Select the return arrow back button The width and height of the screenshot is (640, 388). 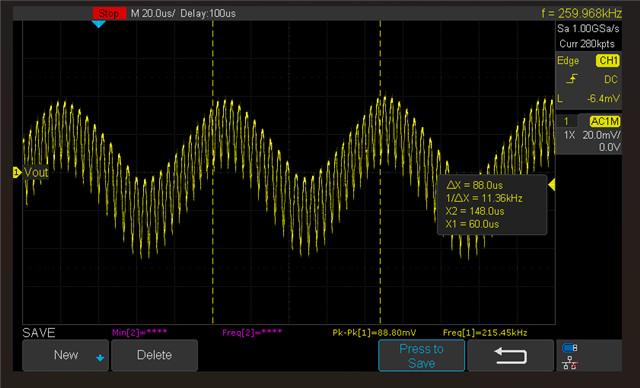click(x=510, y=355)
